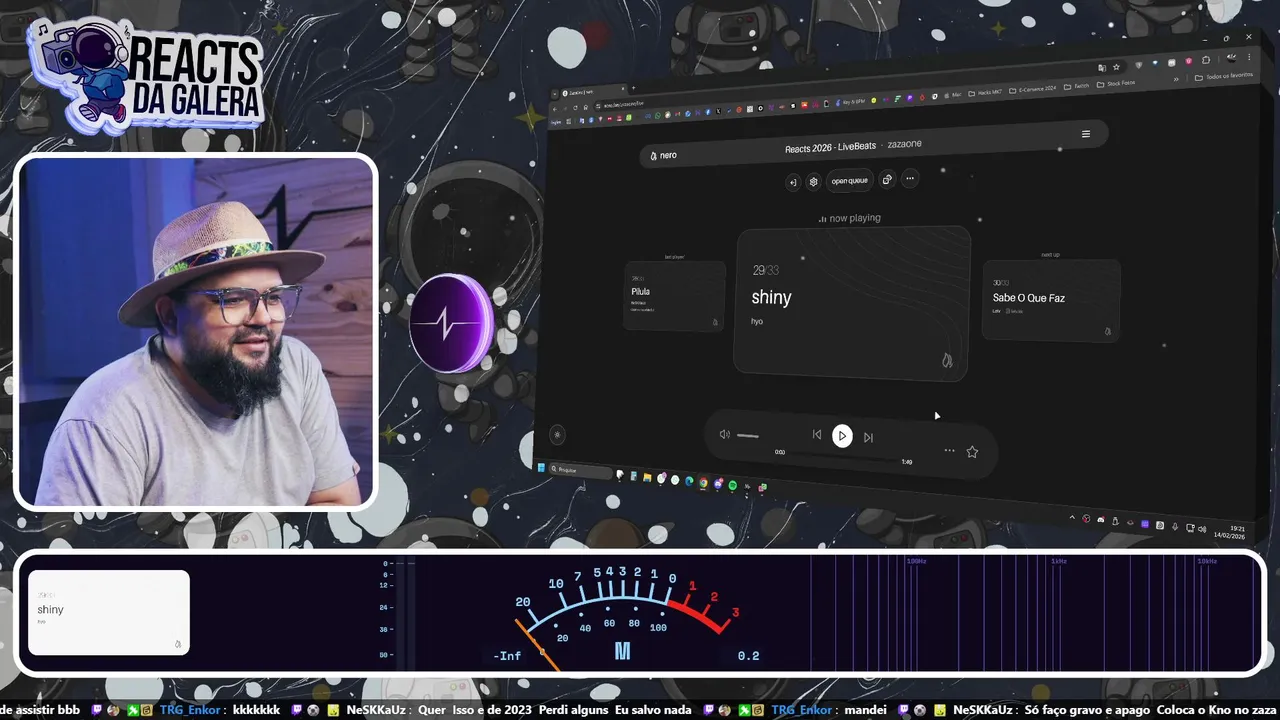Screen dimensions: 1280x720
Task: Click the flame icon on Sabe O Que Faz card
Action: [x=1107, y=331]
